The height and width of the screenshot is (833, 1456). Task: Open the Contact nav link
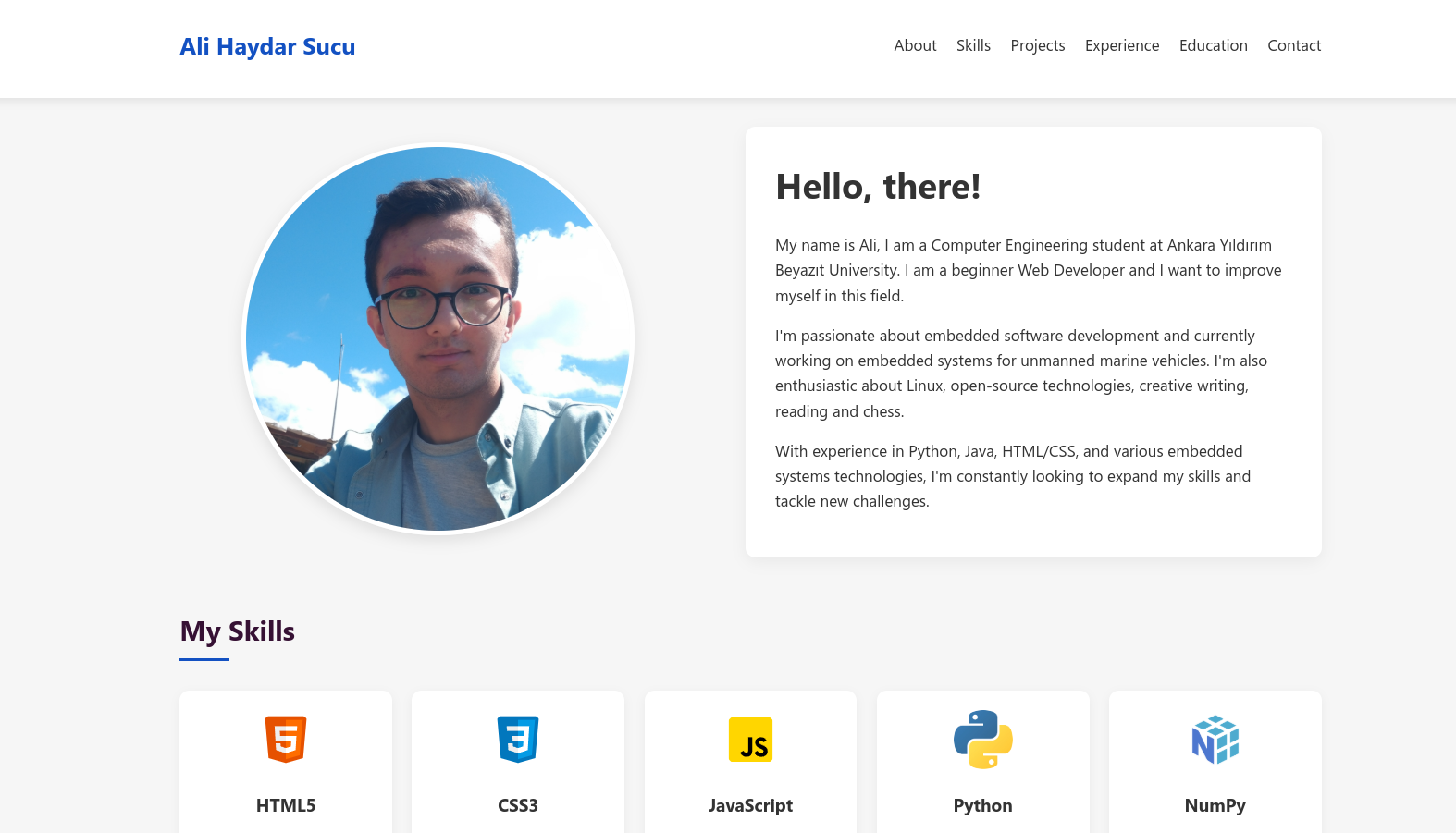(1294, 45)
